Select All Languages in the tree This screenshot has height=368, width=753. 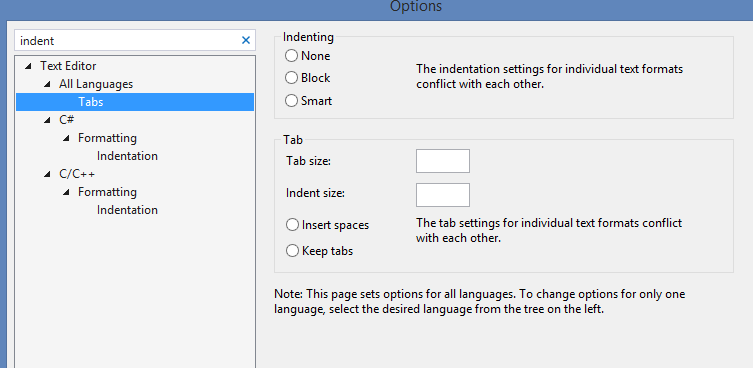tap(96, 84)
